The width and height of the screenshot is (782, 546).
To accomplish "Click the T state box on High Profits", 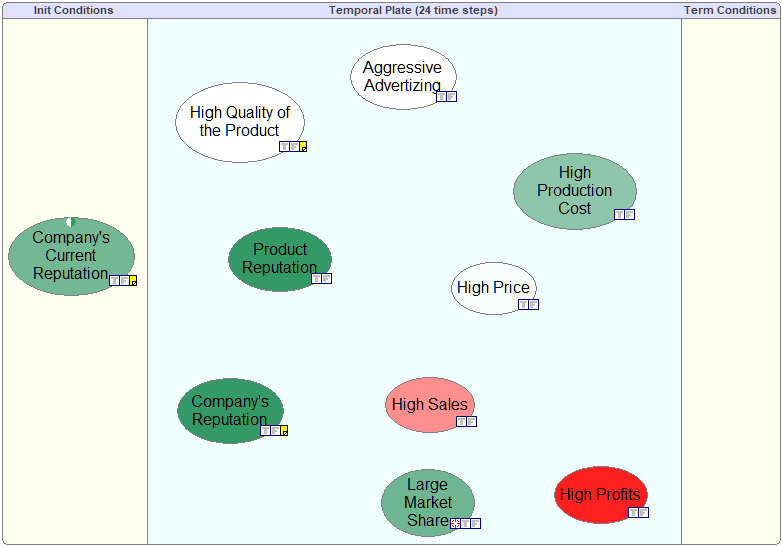I will [633, 512].
